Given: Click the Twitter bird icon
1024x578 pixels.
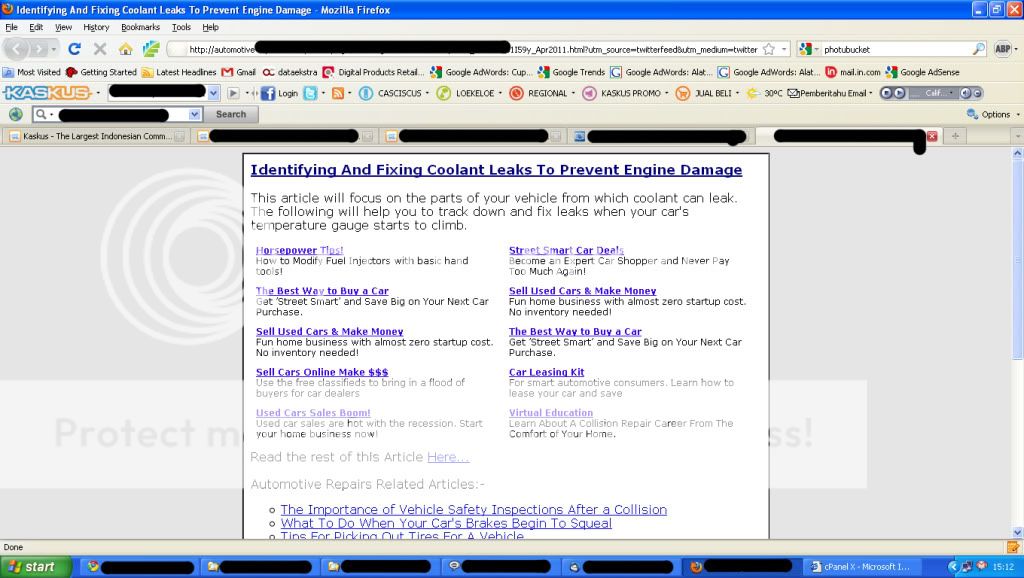Looking at the screenshot, I should [x=310, y=93].
